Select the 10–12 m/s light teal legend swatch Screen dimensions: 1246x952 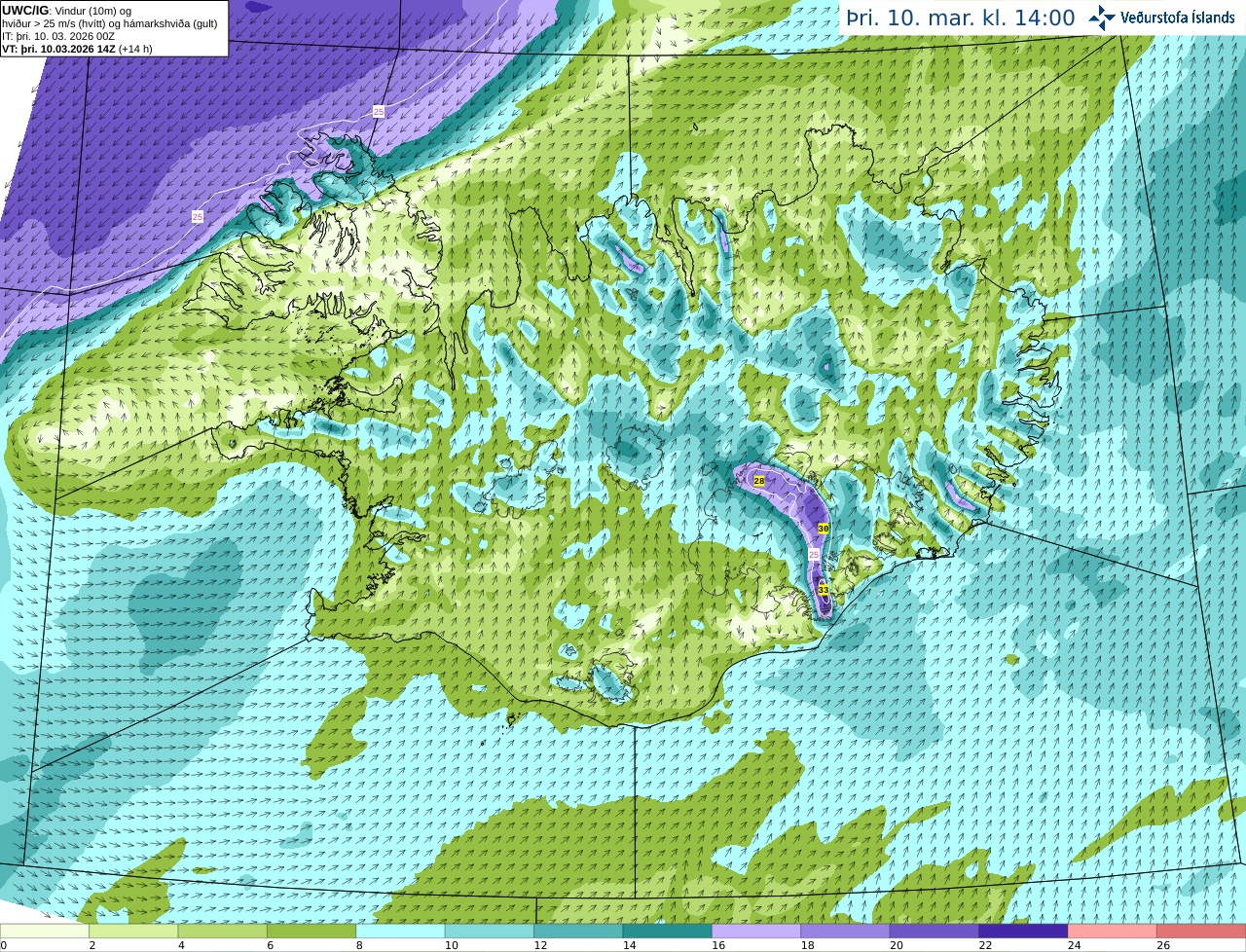tap(490, 931)
